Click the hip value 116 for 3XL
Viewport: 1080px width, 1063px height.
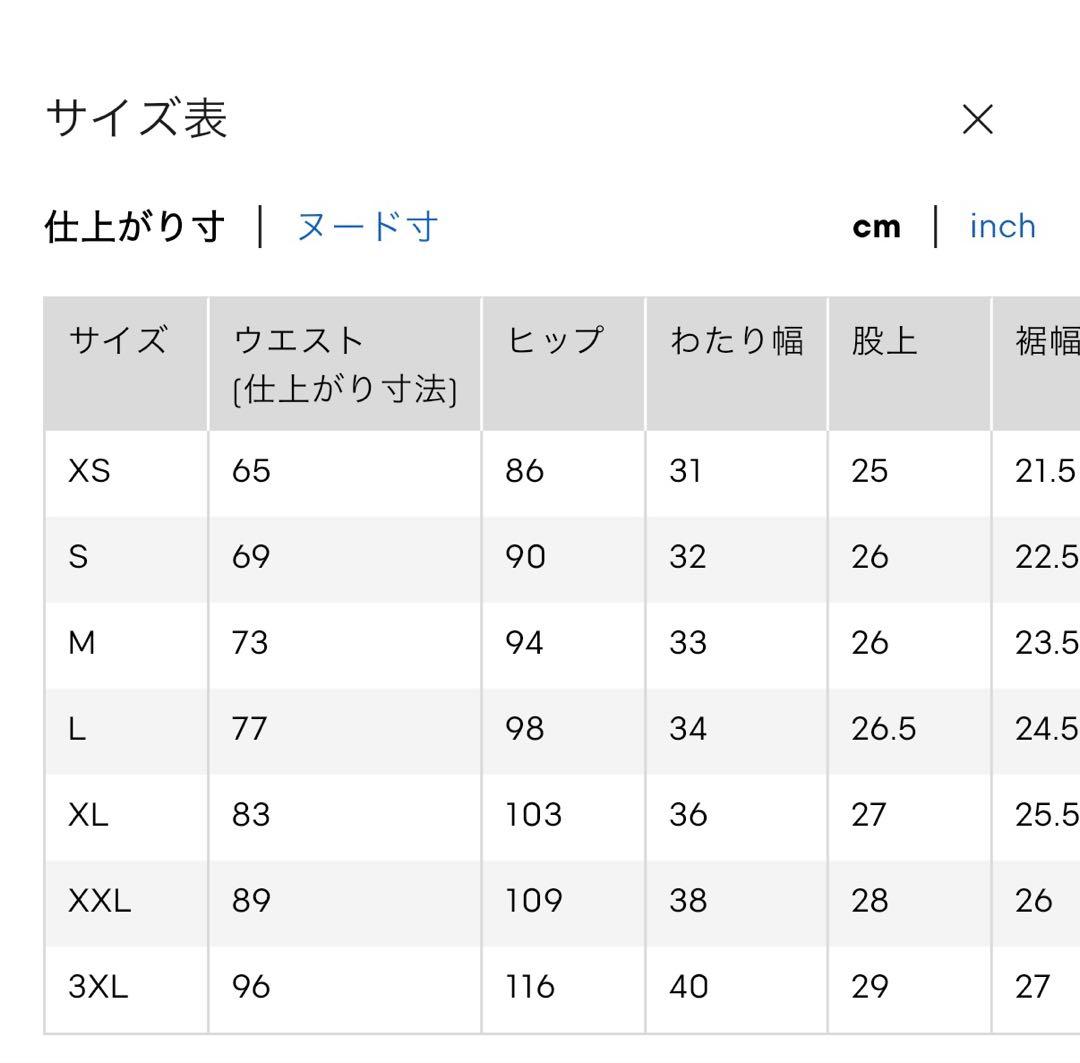click(530, 987)
